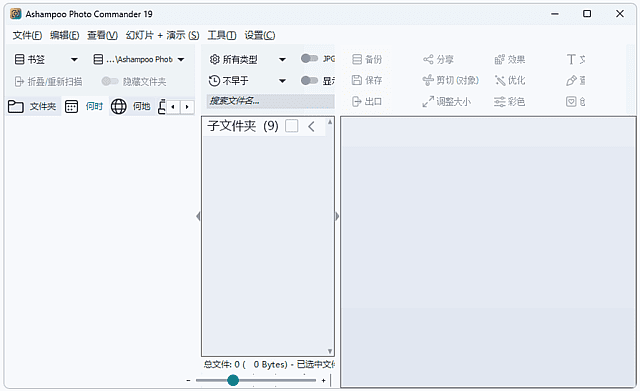This screenshot has height=391, width=640.
Task: Click the 保存 save icon
Action: point(357,80)
